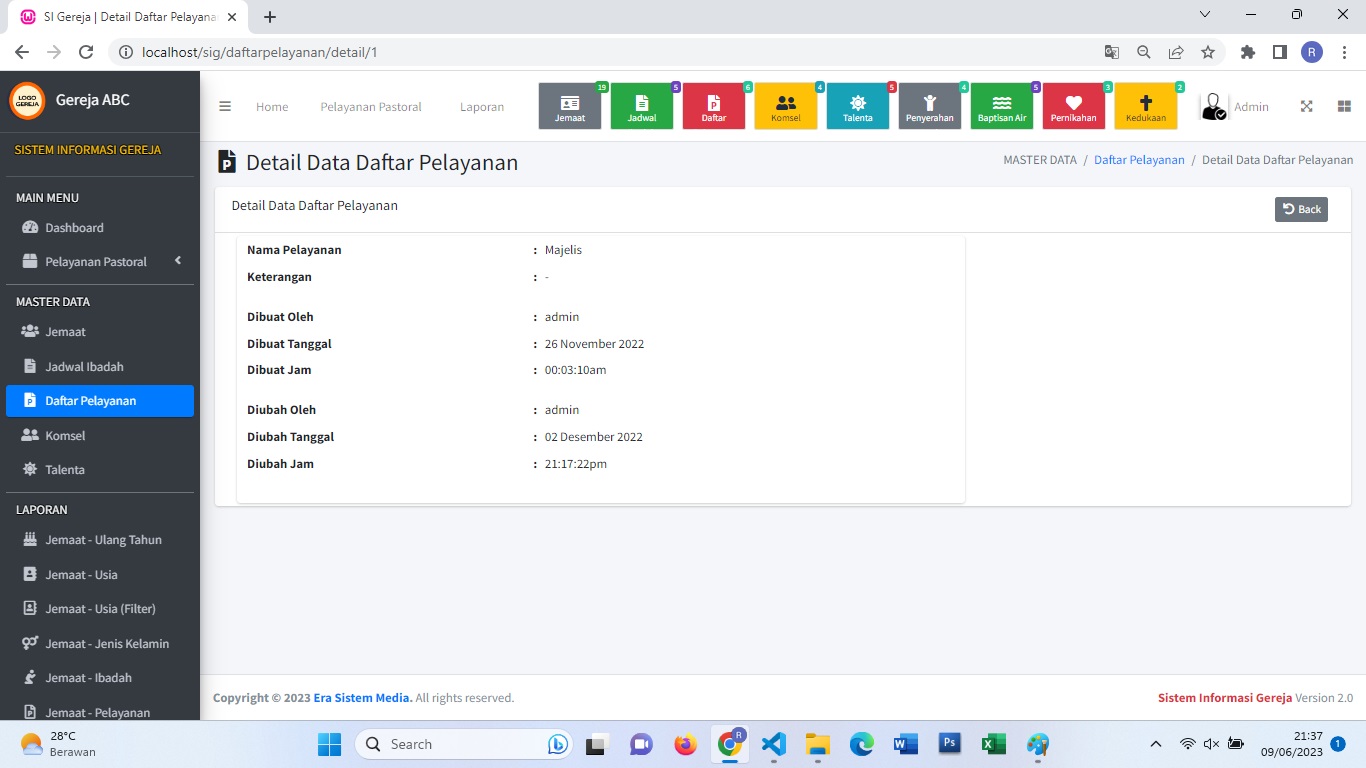This screenshot has width=1366, height=768.
Task: Open the Era Sistem Media footer link
Action: point(362,698)
